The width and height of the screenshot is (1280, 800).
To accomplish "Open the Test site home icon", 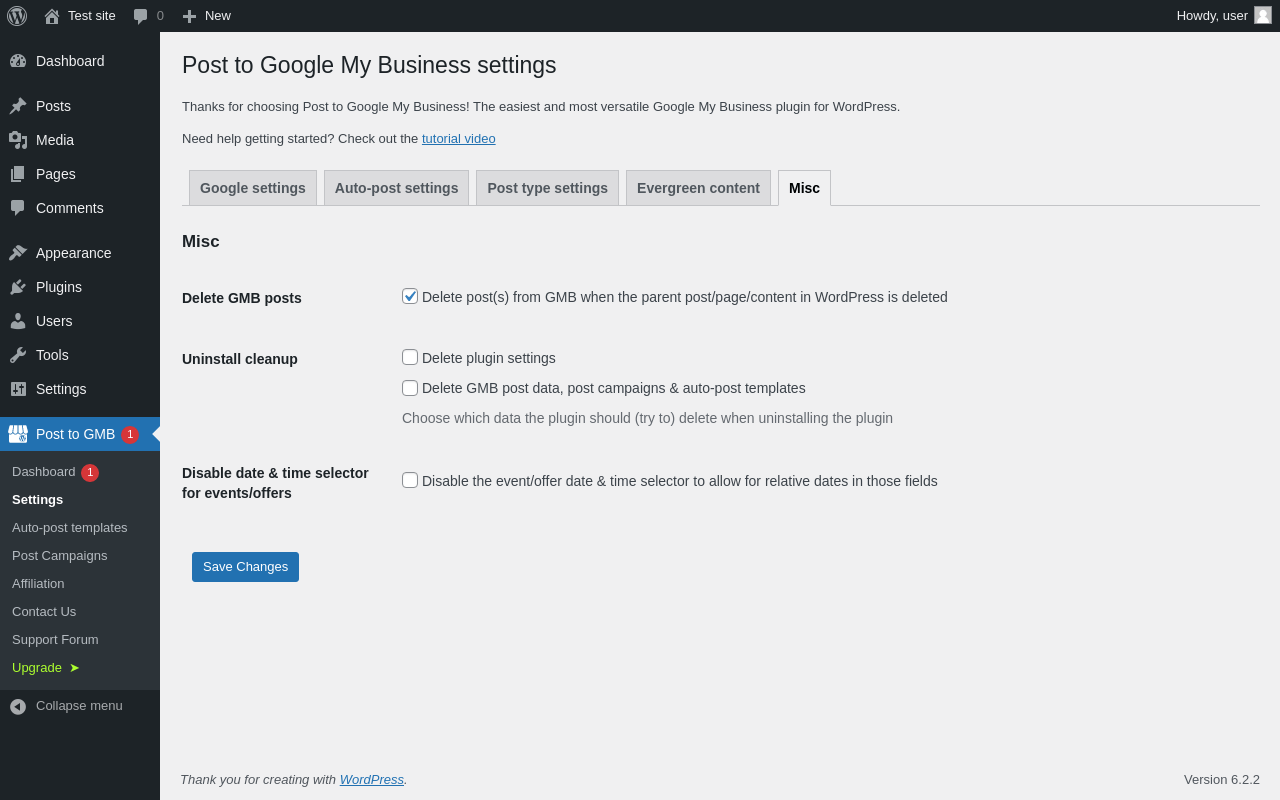I will point(52,16).
